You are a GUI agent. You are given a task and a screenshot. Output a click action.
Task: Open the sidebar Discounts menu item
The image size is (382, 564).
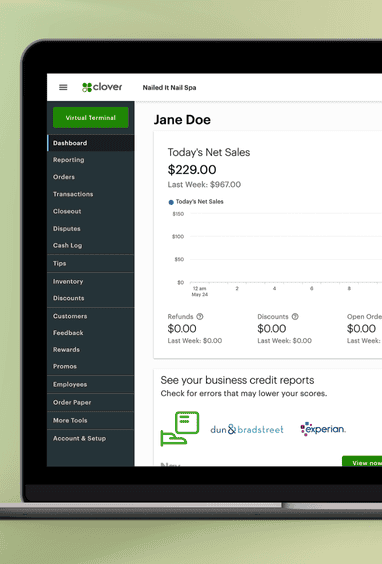(91, 298)
